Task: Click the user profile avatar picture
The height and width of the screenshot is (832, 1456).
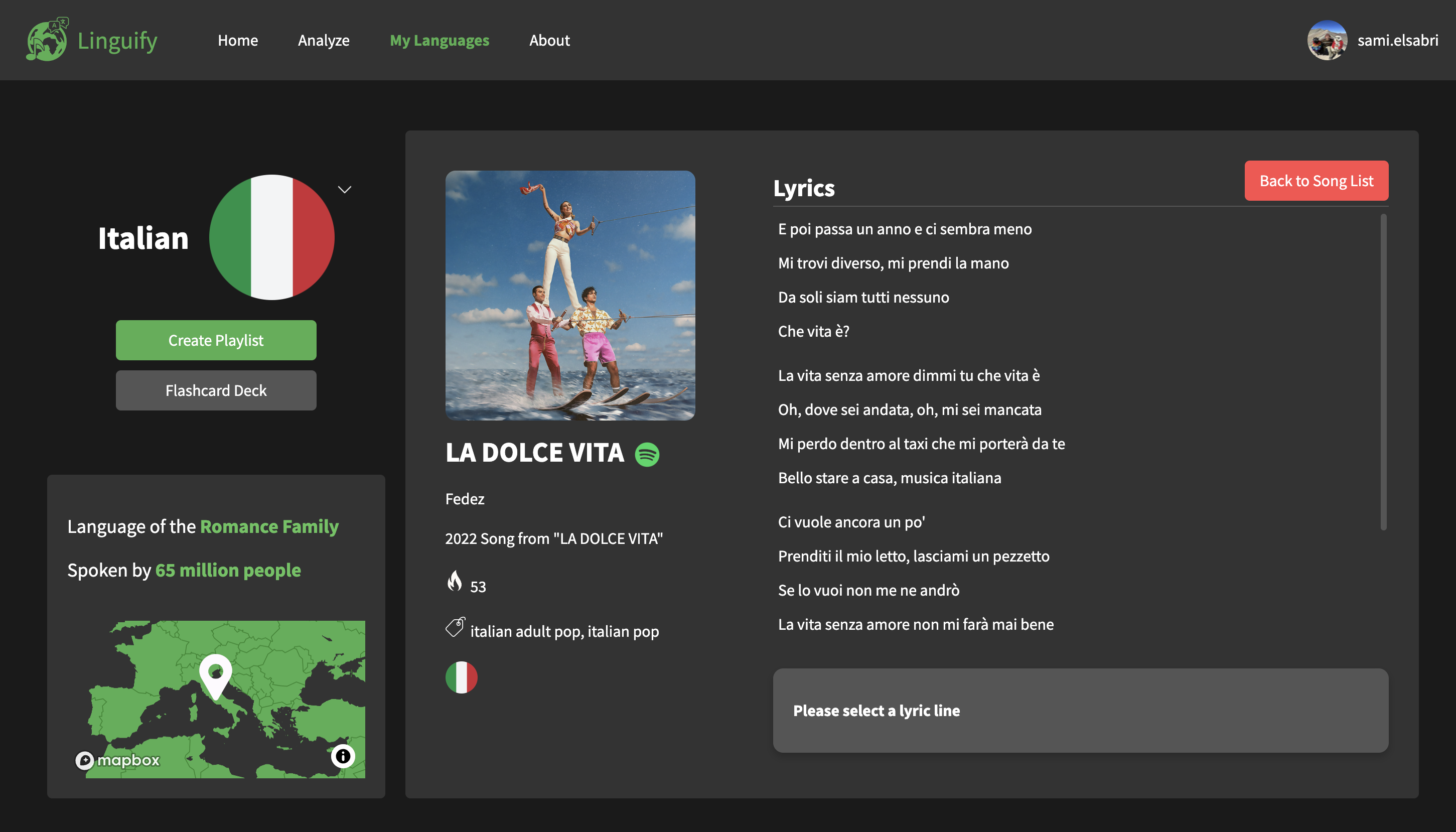Action: (x=1327, y=40)
